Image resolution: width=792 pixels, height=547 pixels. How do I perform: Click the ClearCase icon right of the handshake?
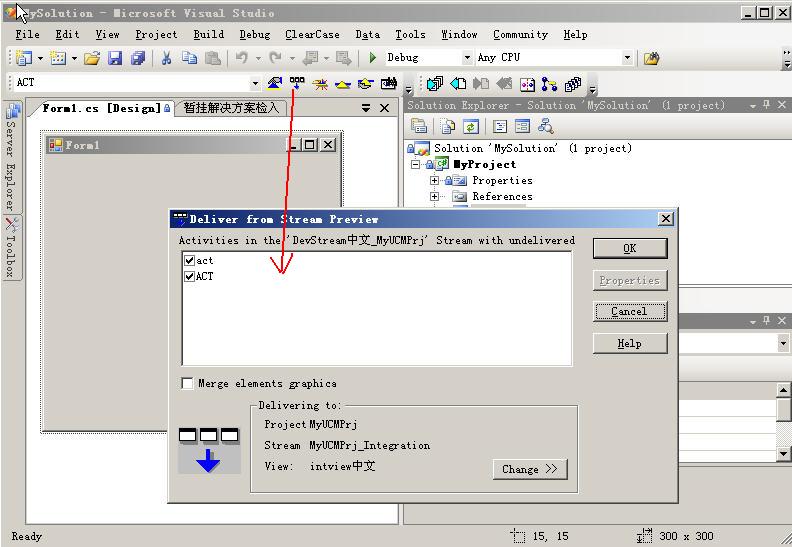tap(388, 83)
